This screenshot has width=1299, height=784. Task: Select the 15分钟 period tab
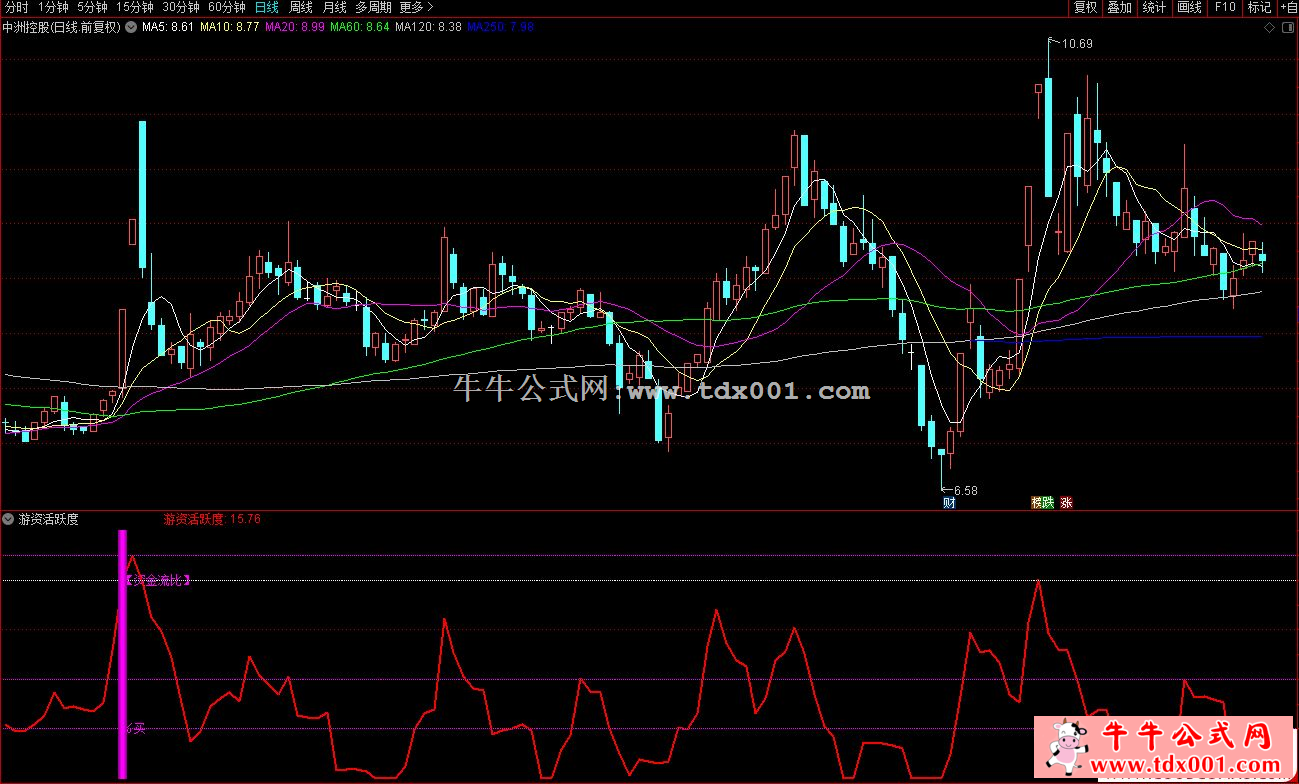click(x=135, y=7)
